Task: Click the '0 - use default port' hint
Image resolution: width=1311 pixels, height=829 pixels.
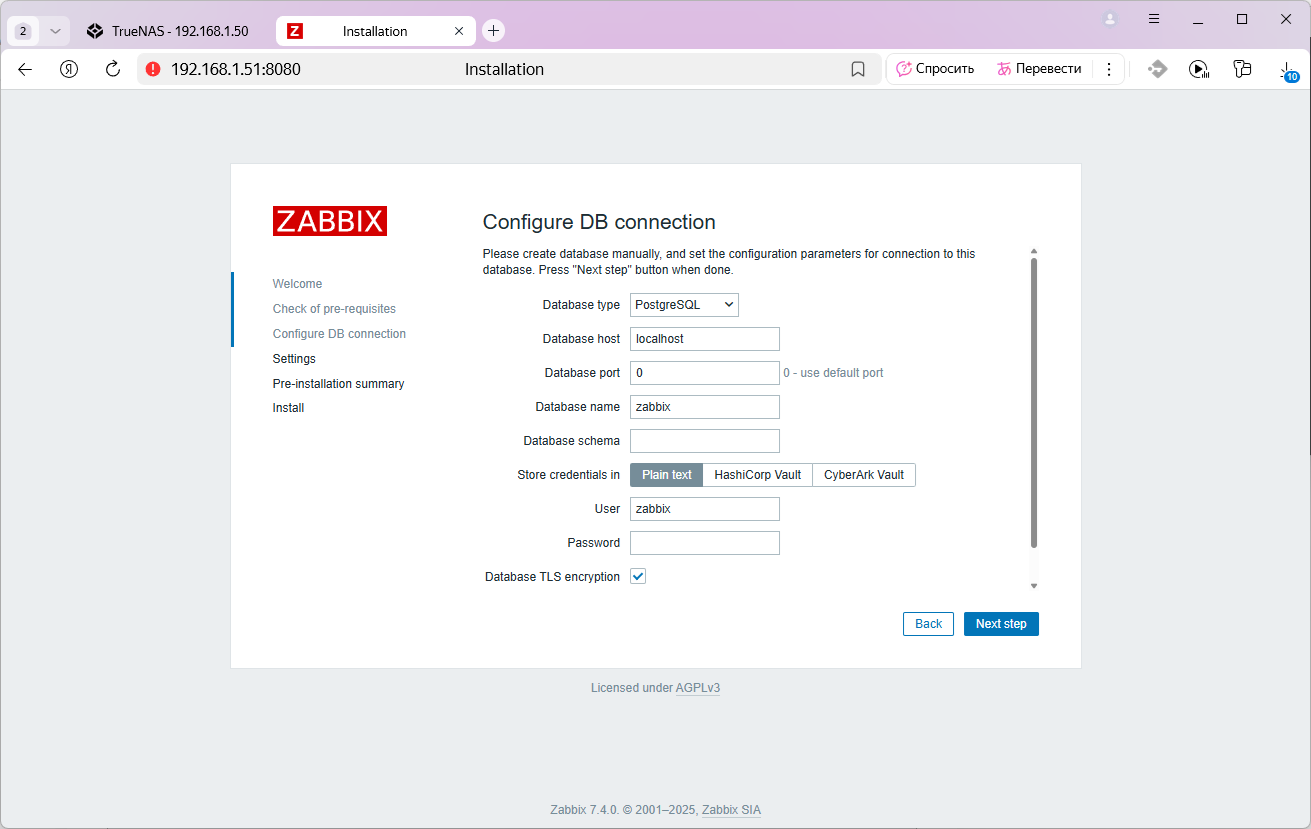Action: click(834, 373)
